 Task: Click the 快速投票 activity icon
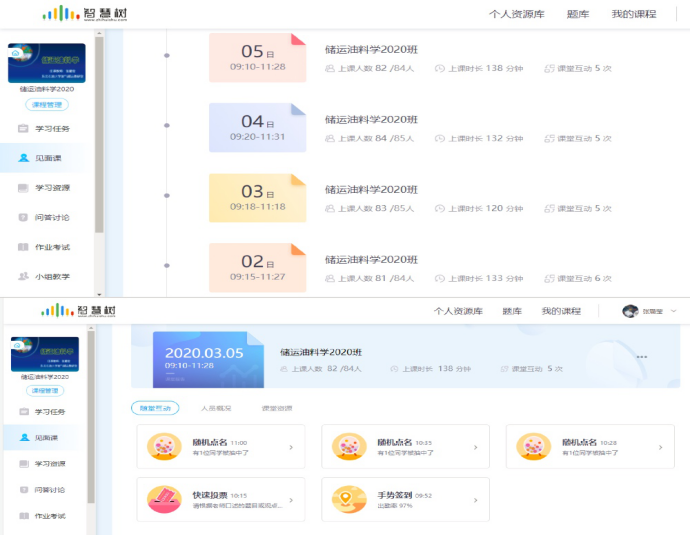tap(163, 499)
